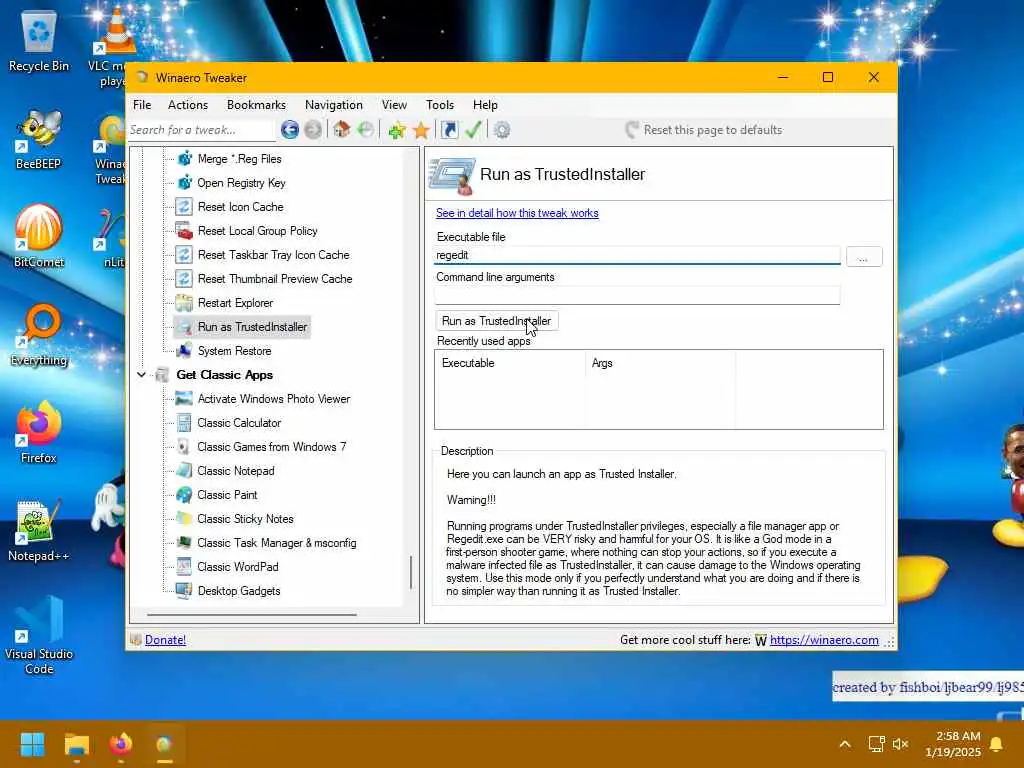
Task: Select Reset Icon Cache tweak
Action: (x=240, y=207)
